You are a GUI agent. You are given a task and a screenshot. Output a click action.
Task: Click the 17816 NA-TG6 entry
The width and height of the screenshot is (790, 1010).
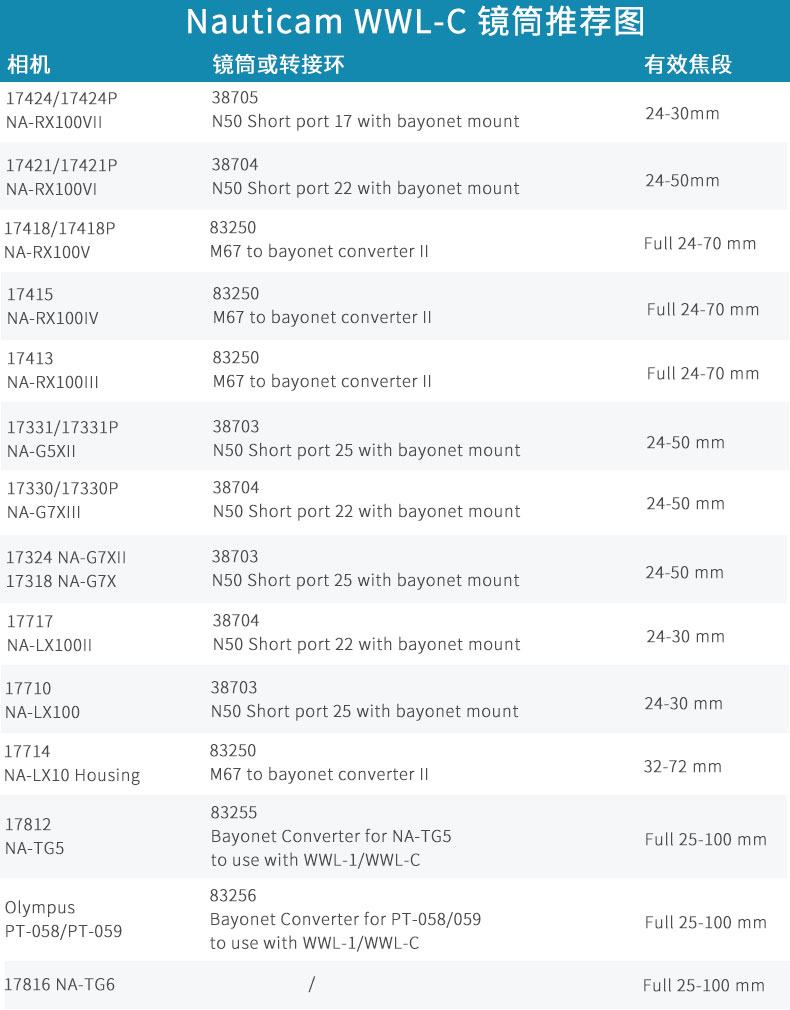coord(59,984)
